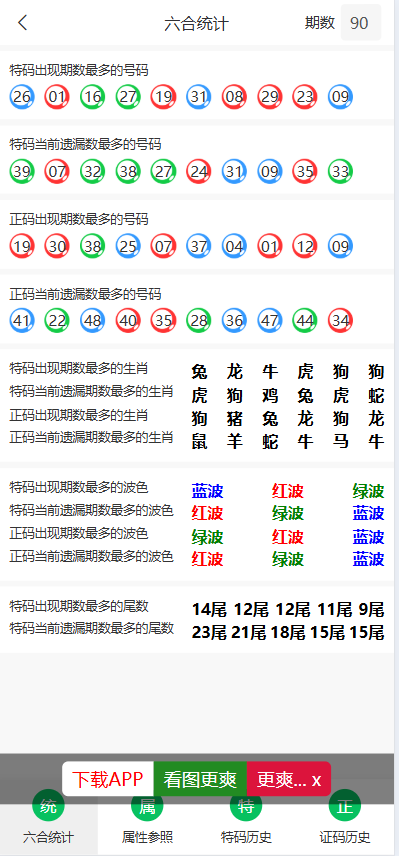Select green ball 32

tap(93, 172)
